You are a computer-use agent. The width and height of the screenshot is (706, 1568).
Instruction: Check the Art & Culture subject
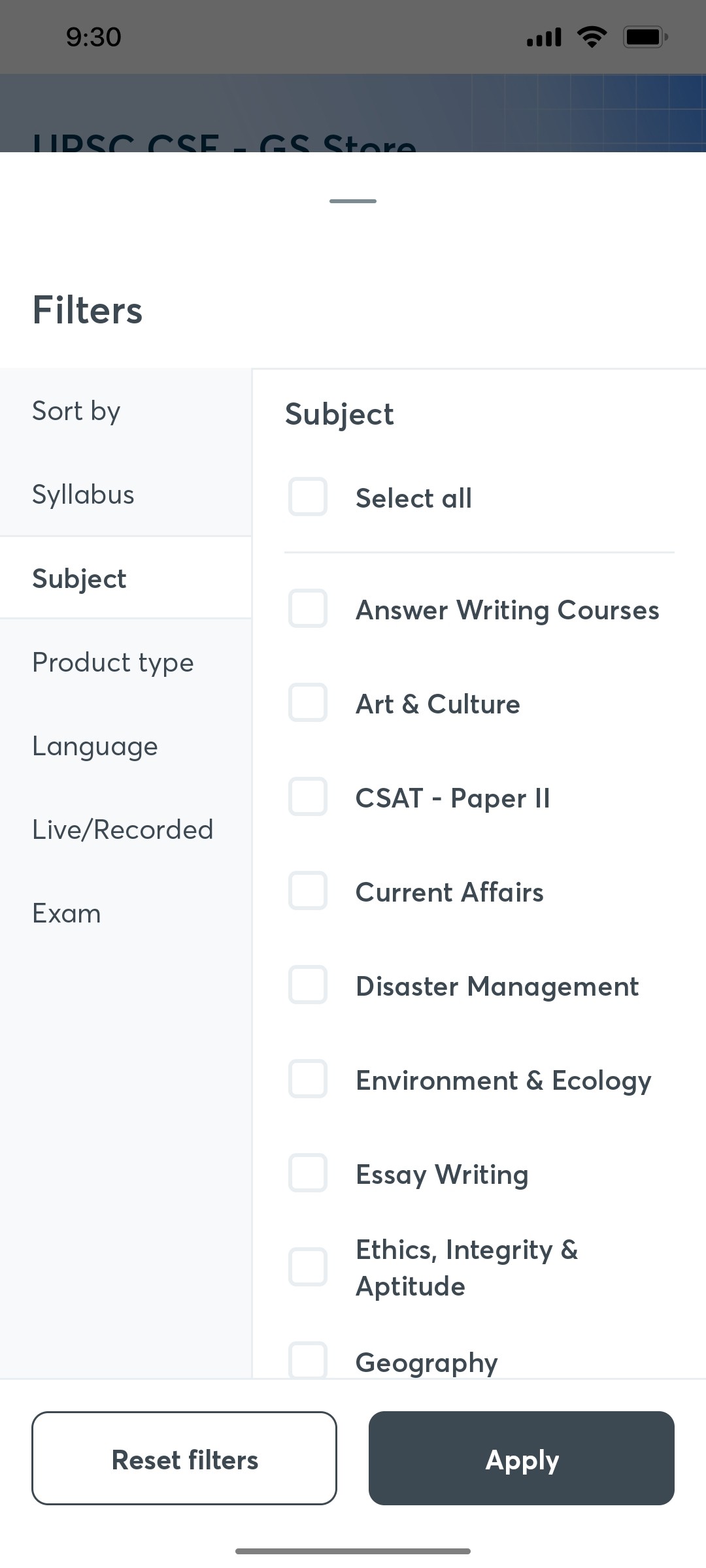[307, 703]
